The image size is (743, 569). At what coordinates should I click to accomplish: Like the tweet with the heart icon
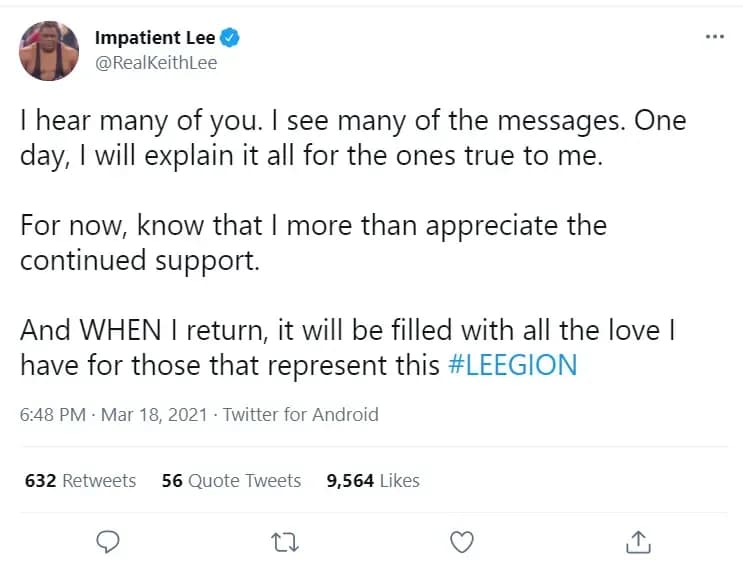pos(461,541)
